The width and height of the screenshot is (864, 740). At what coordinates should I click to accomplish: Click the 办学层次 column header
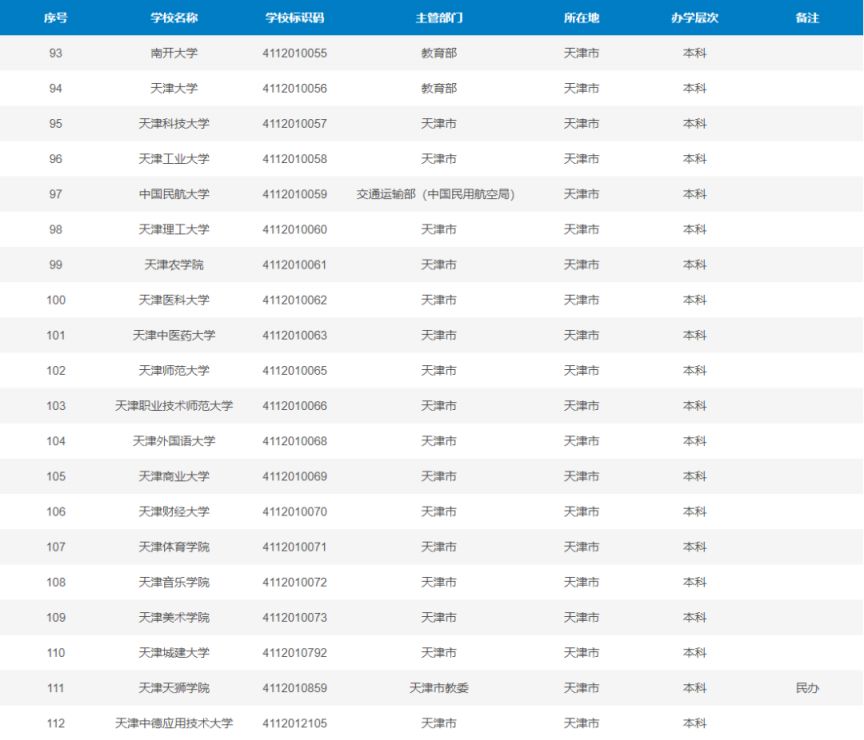(695, 18)
